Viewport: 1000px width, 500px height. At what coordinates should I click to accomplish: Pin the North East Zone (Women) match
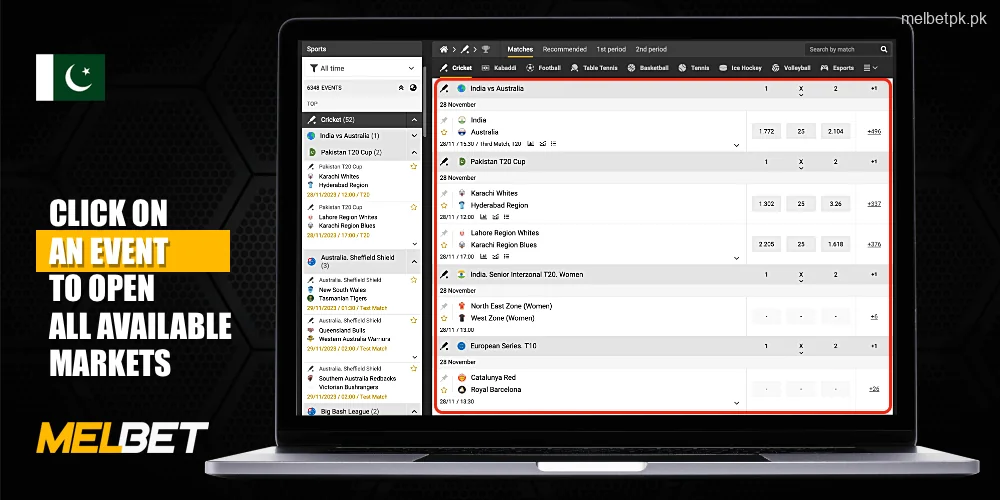pyautogui.click(x=444, y=306)
